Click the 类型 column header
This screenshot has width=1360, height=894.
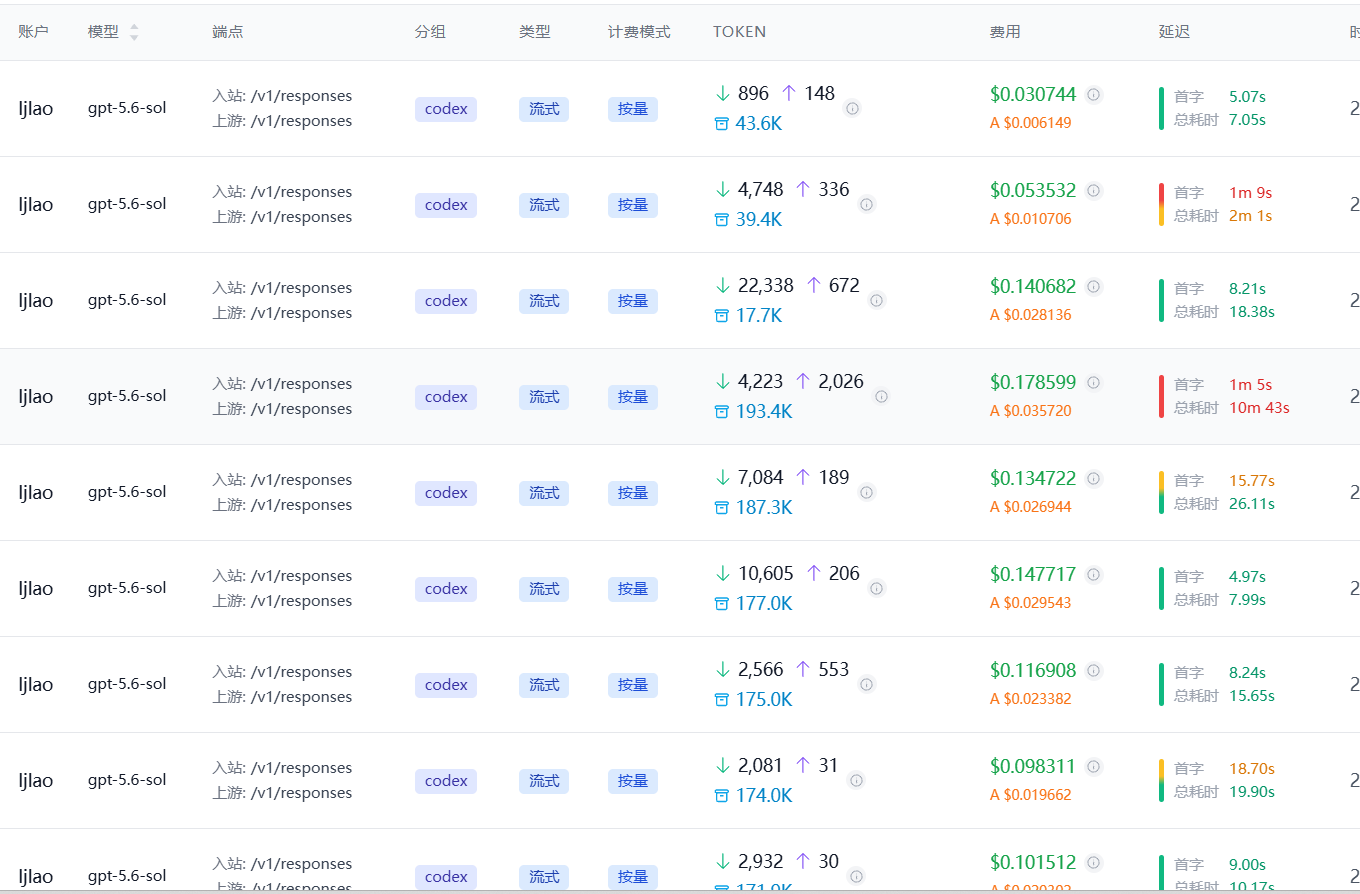click(535, 32)
